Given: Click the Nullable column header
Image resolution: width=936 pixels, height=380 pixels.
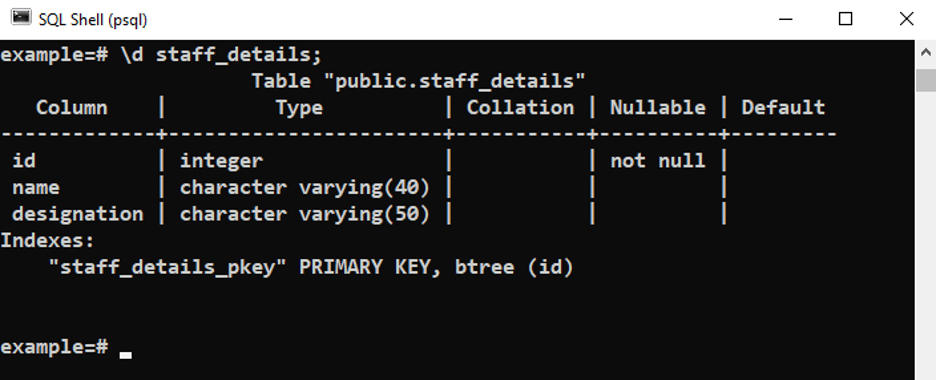Looking at the screenshot, I should [657, 107].
